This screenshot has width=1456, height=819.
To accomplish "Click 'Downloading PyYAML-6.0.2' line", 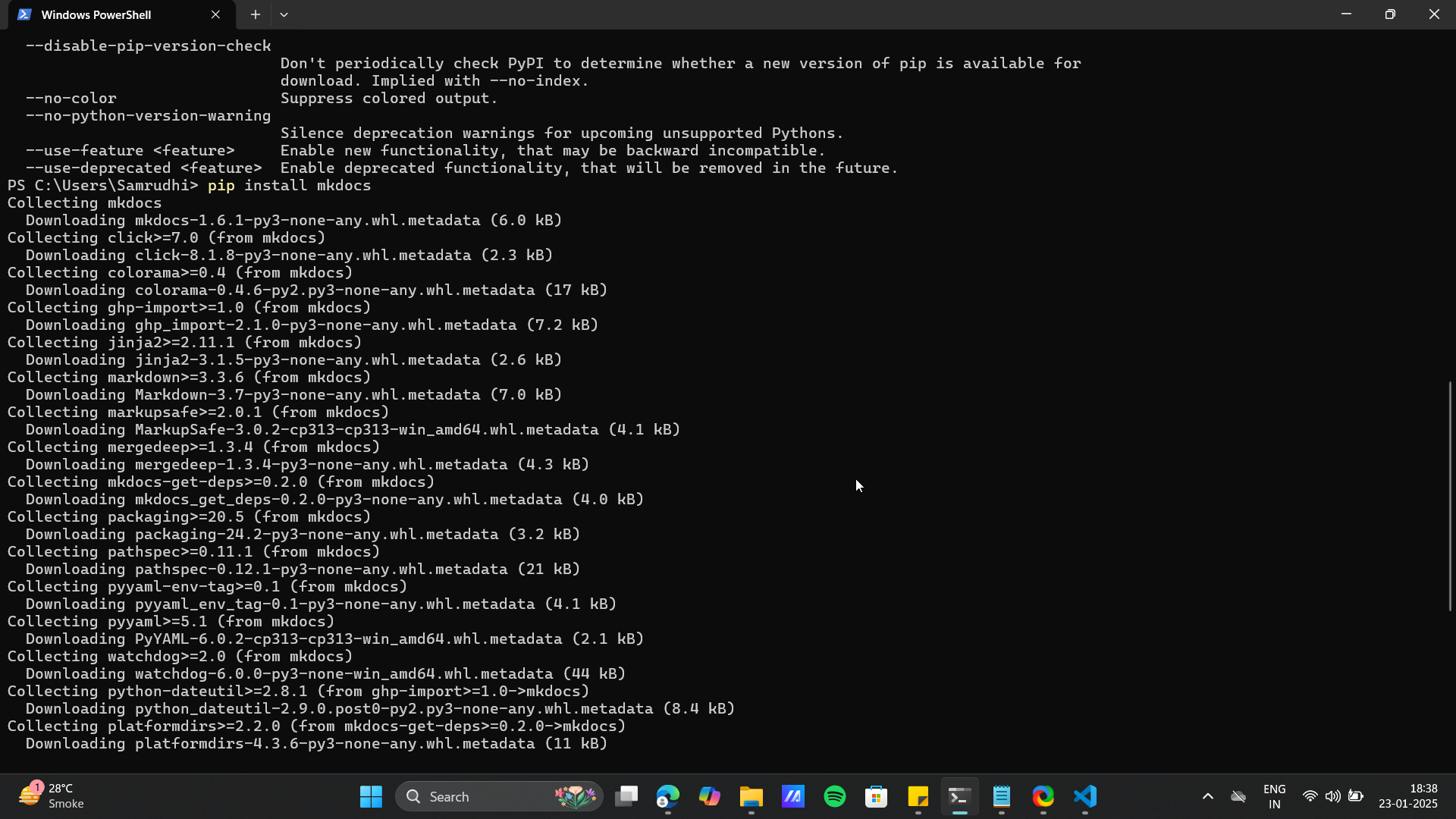I will pyautogui.click(x=335, y=639).
